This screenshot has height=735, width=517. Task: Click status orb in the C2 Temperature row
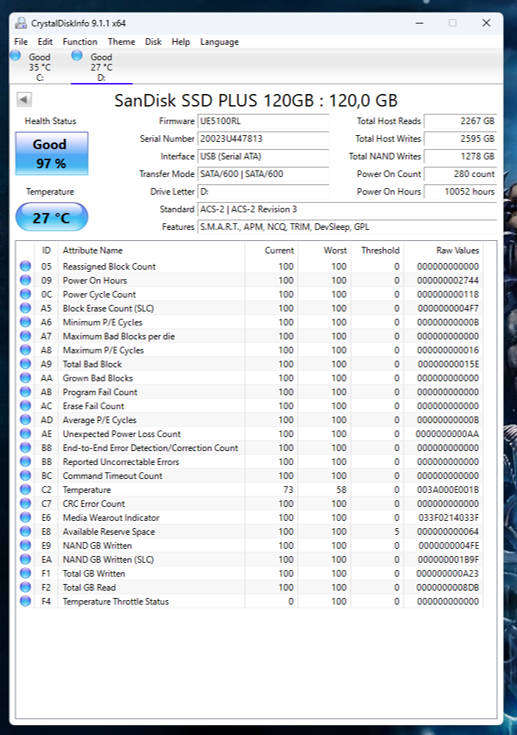coord(26,489)
